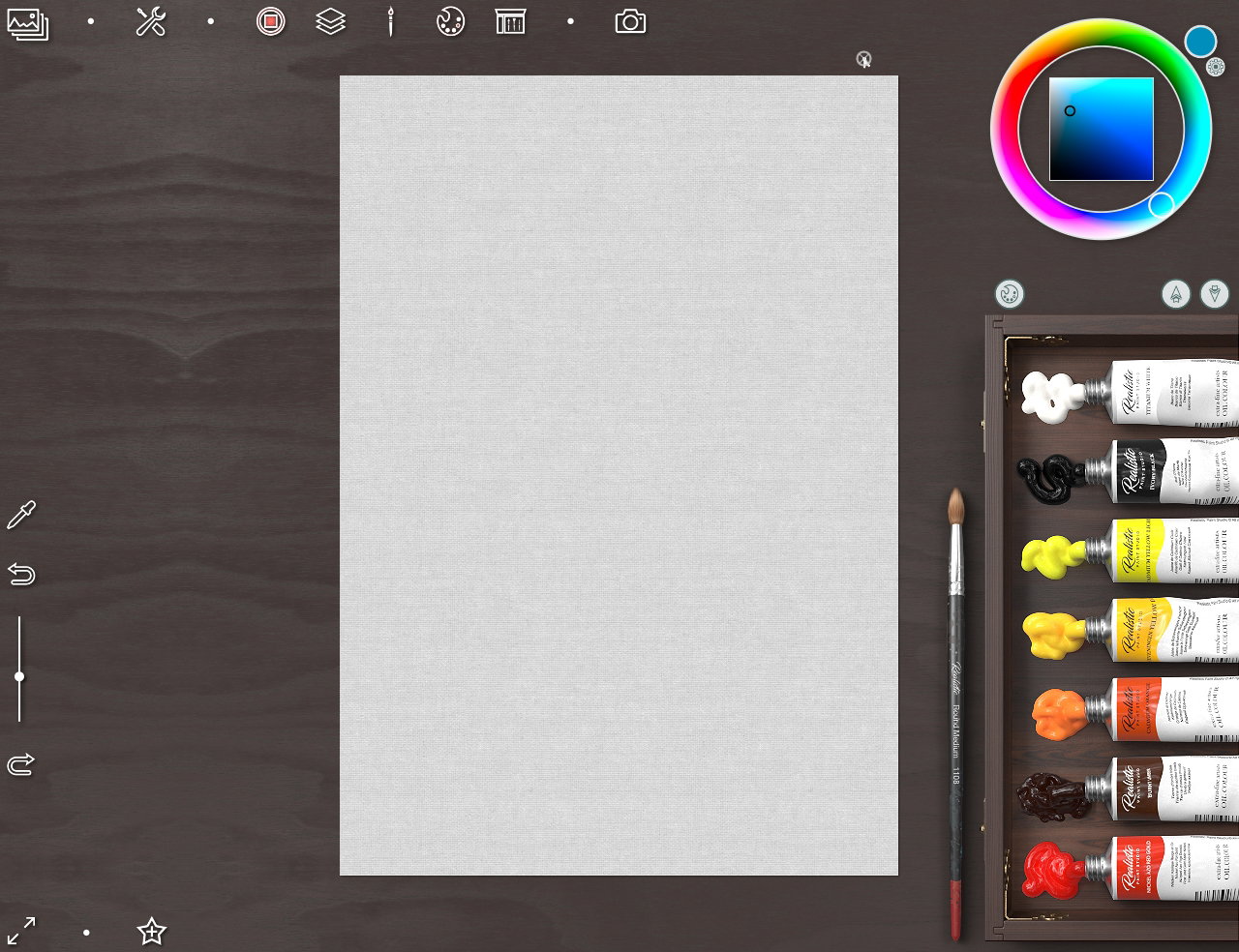
Task: Pick the Cadmium Yellow Light paint tube
Action: [1130, 551]
